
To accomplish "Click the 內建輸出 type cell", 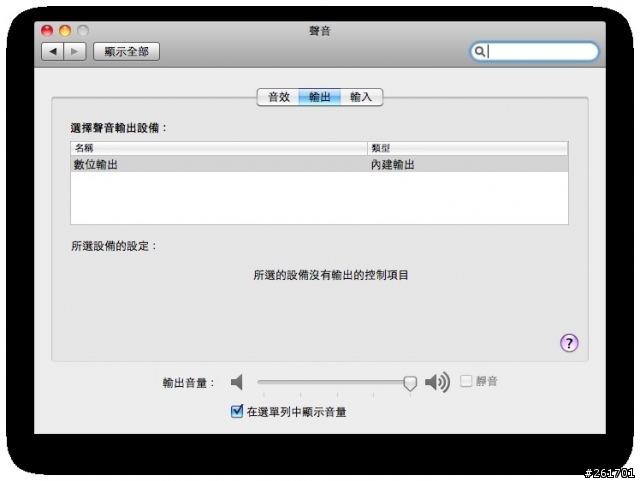I will 393,165.
